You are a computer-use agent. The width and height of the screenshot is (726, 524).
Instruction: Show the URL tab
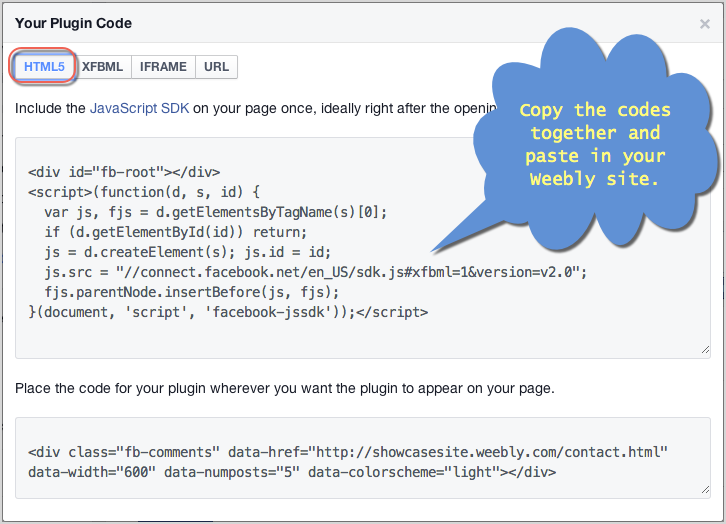coord(216,67)
